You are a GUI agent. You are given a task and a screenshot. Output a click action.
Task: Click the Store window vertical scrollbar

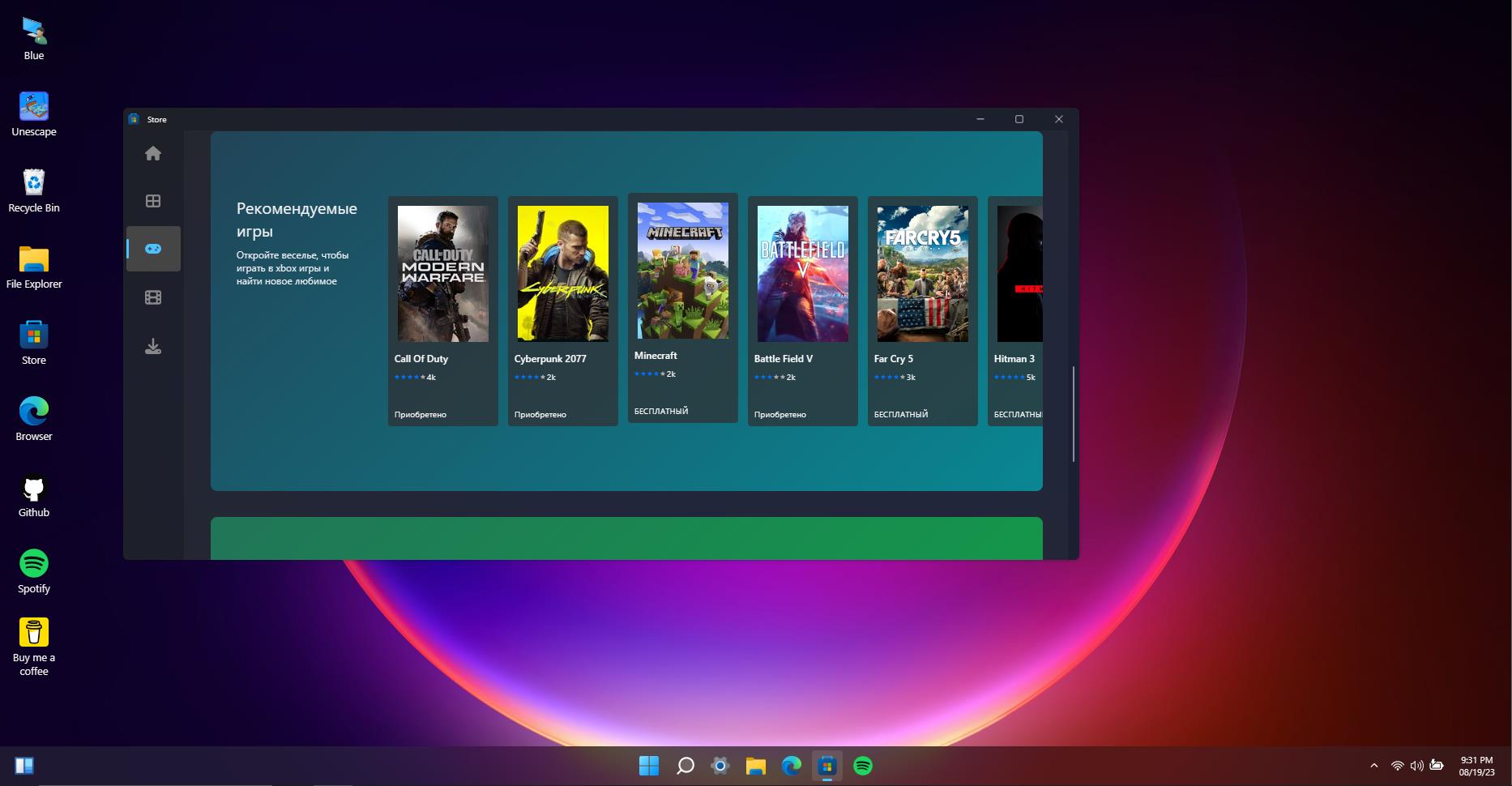pyautogui.click(x=1074, y=414)
